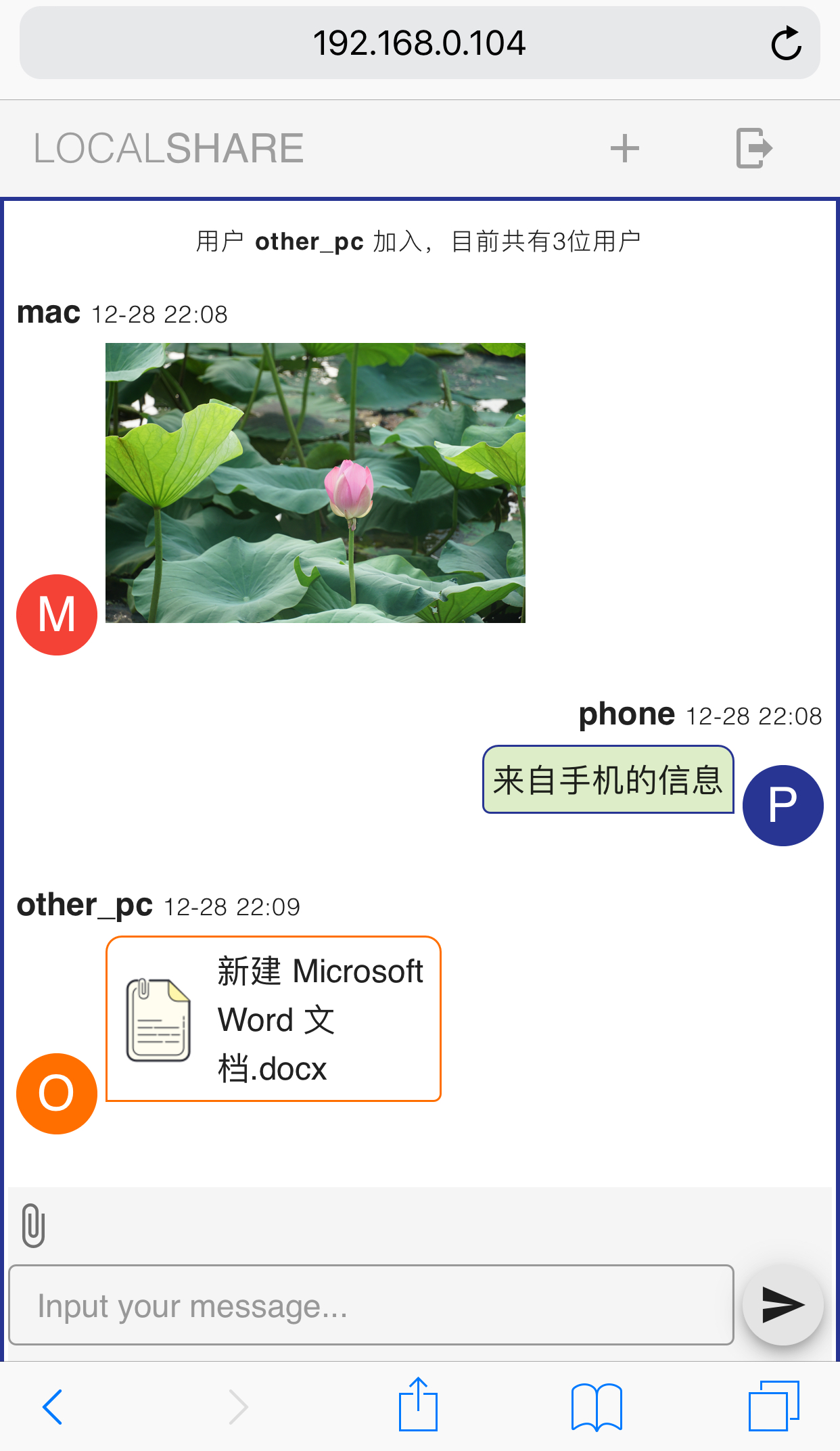The image size is (840, 1451).
Task: Select the green 来自手机的信息 message bubble
Action: click(x=608, y=780)
